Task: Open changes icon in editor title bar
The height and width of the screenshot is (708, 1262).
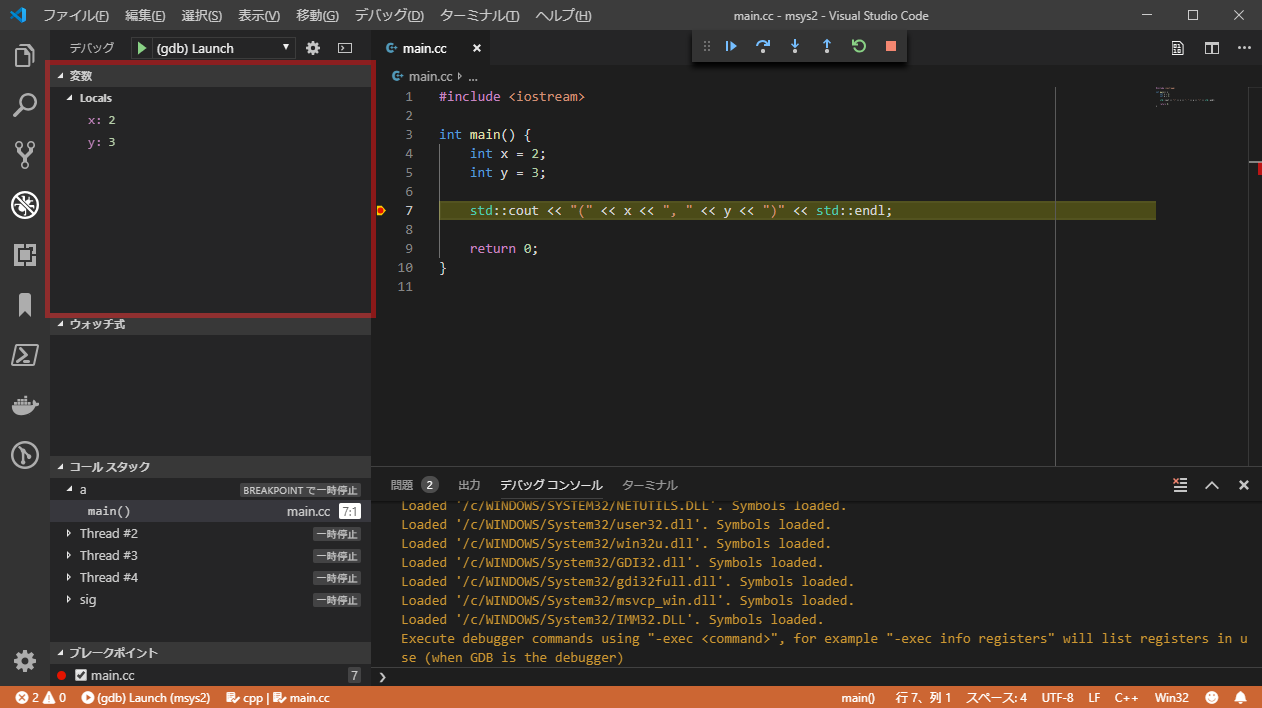Action: click(x=1179, y=48)
